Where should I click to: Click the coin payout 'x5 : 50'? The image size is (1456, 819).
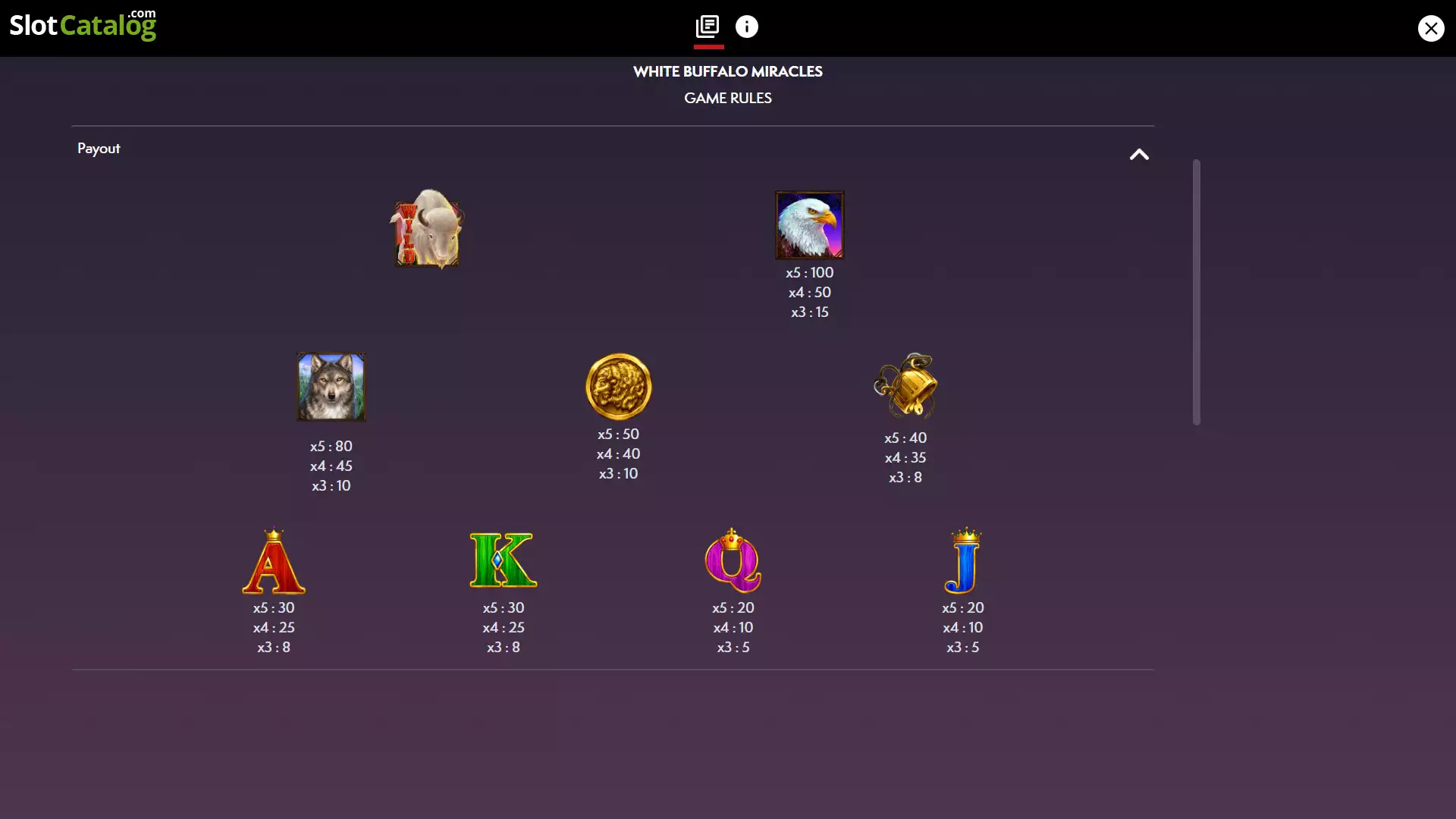point(619,435)
